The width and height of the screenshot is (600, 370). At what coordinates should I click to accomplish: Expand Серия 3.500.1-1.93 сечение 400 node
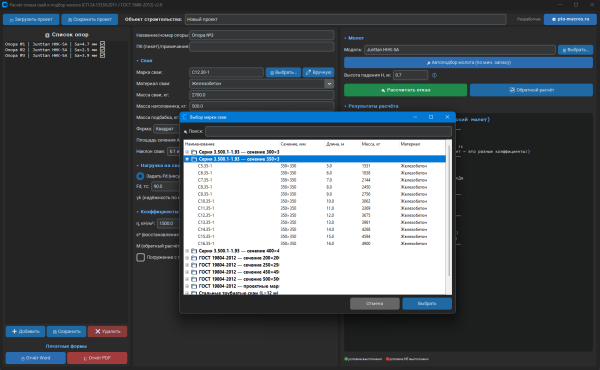click(187, 251)
